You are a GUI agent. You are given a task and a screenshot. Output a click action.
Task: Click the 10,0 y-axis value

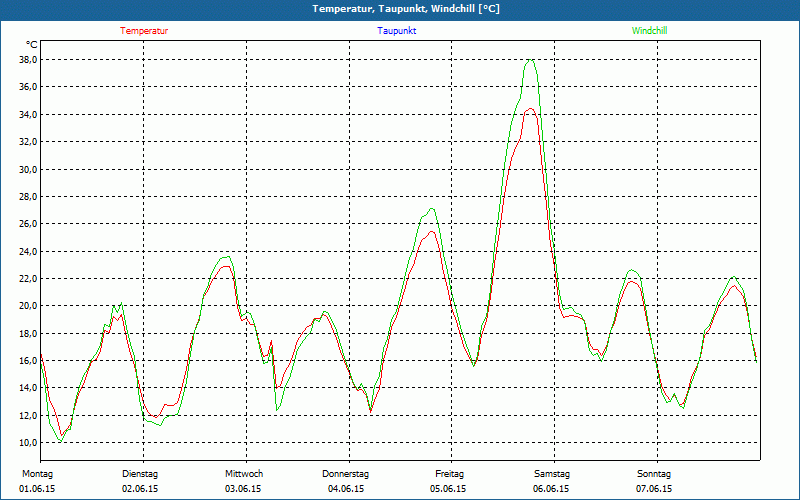(x=29, y=442)
